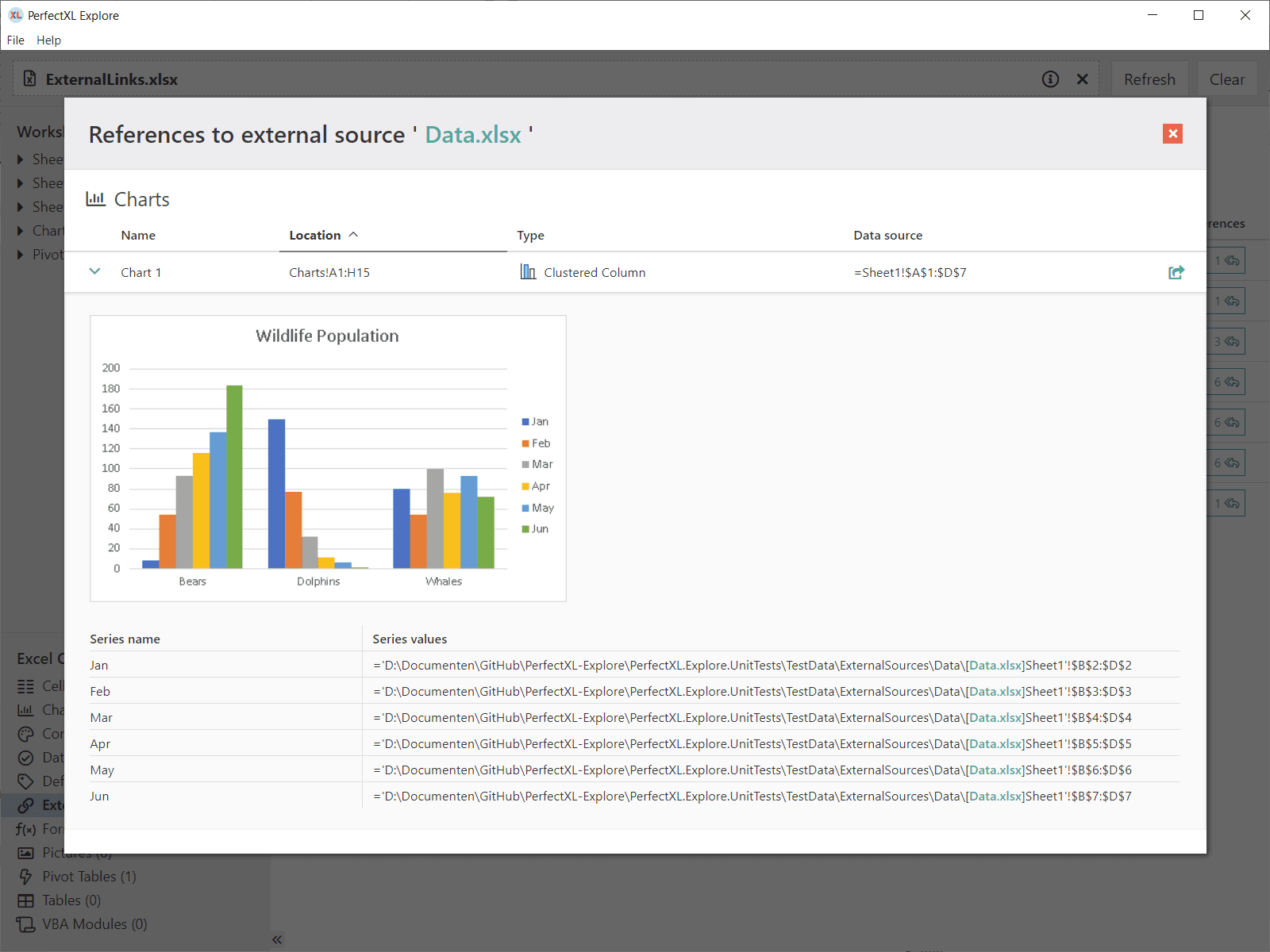Click the VBA Modules scroll icon

point(26,924)
